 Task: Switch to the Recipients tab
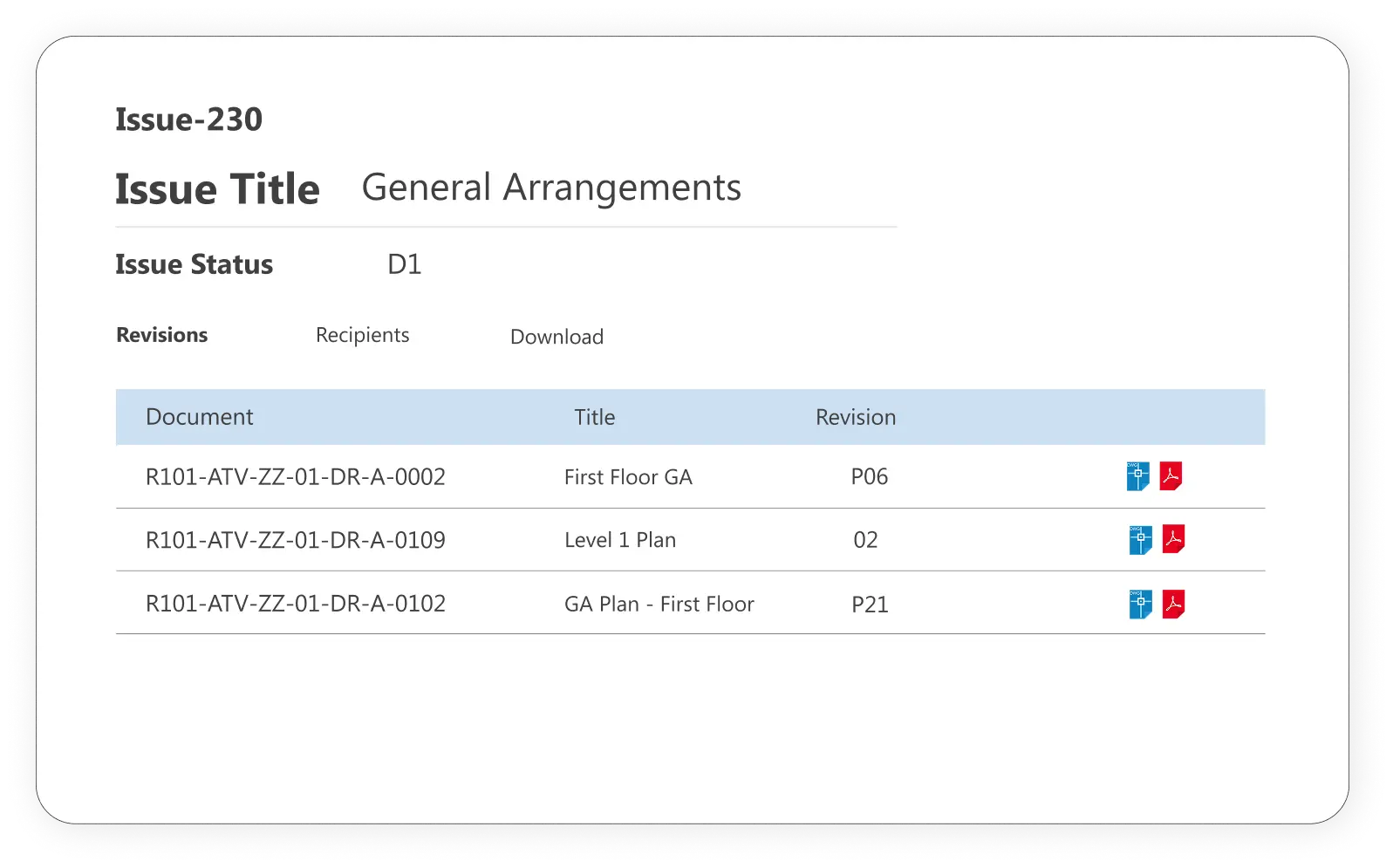[362, 335]
